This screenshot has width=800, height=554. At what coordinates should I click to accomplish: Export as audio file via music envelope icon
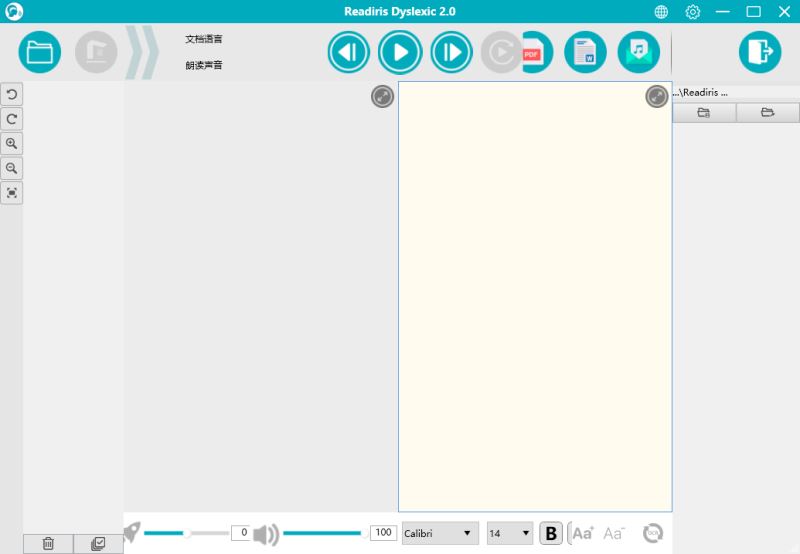638,52
